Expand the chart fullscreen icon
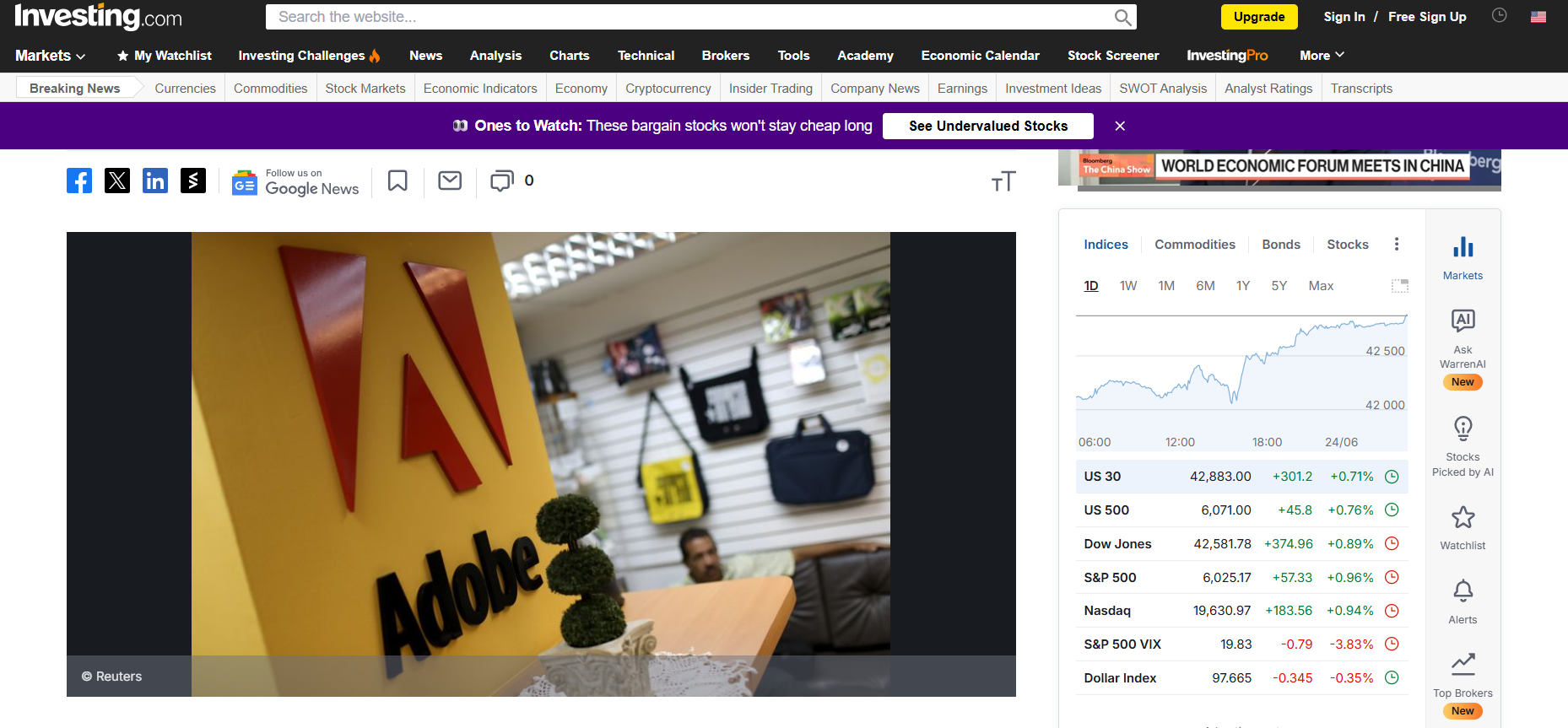1568x728 pixels. pos(1400,286)
